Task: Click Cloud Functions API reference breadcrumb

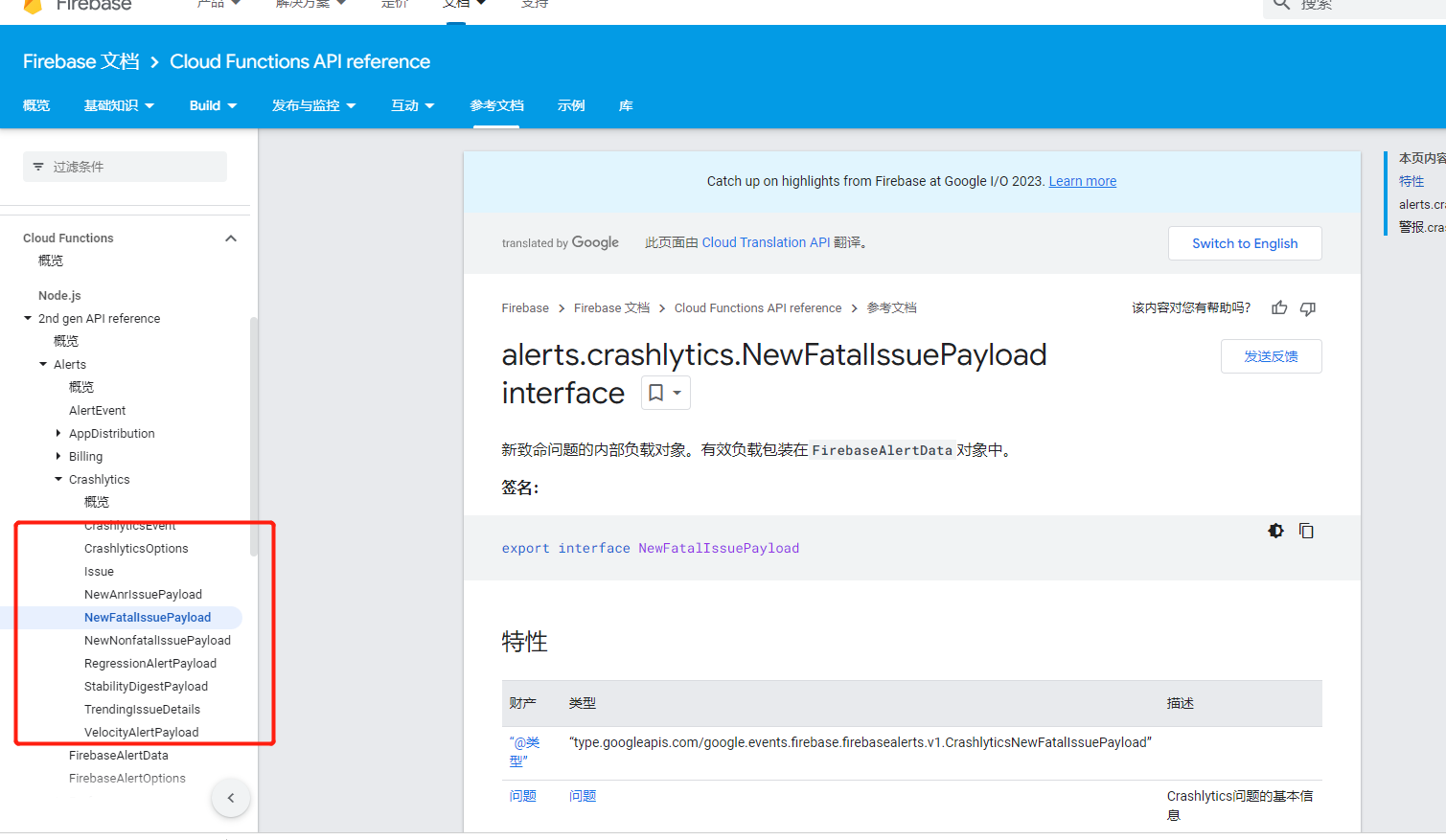Action: coord(758,307)
